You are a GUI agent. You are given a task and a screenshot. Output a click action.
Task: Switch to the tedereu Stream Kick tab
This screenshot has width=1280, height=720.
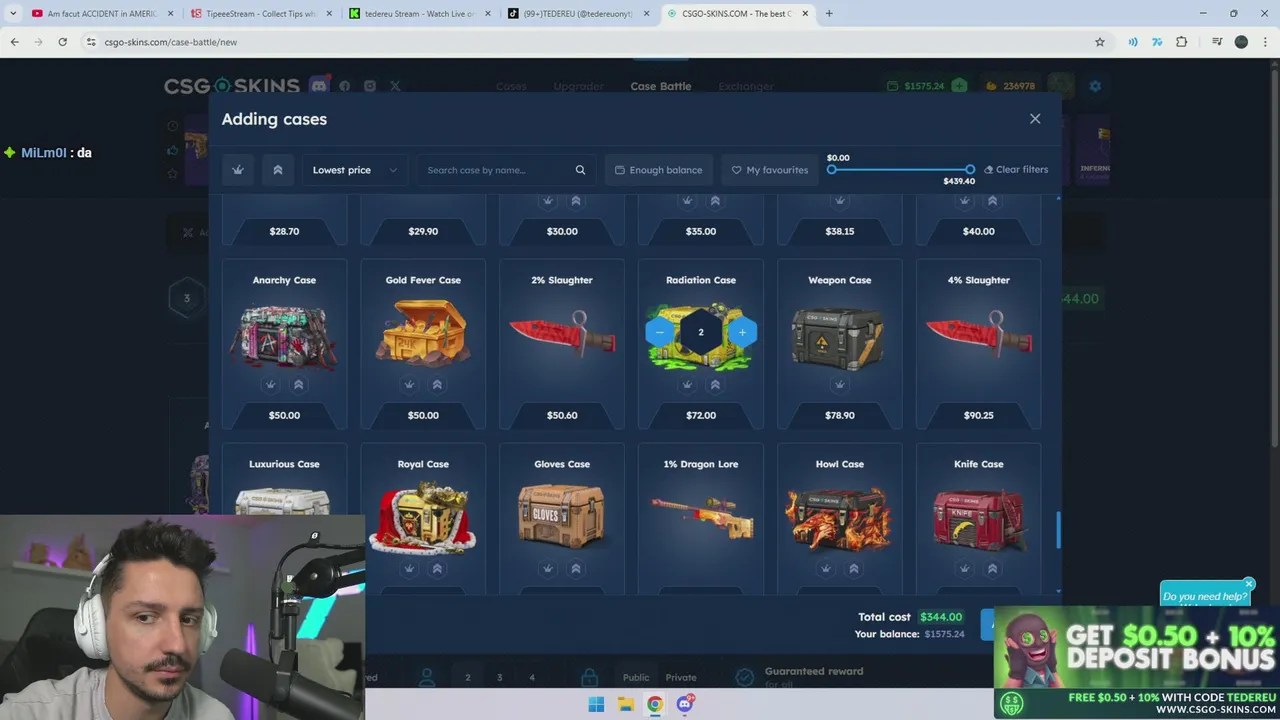coord(420,14)
